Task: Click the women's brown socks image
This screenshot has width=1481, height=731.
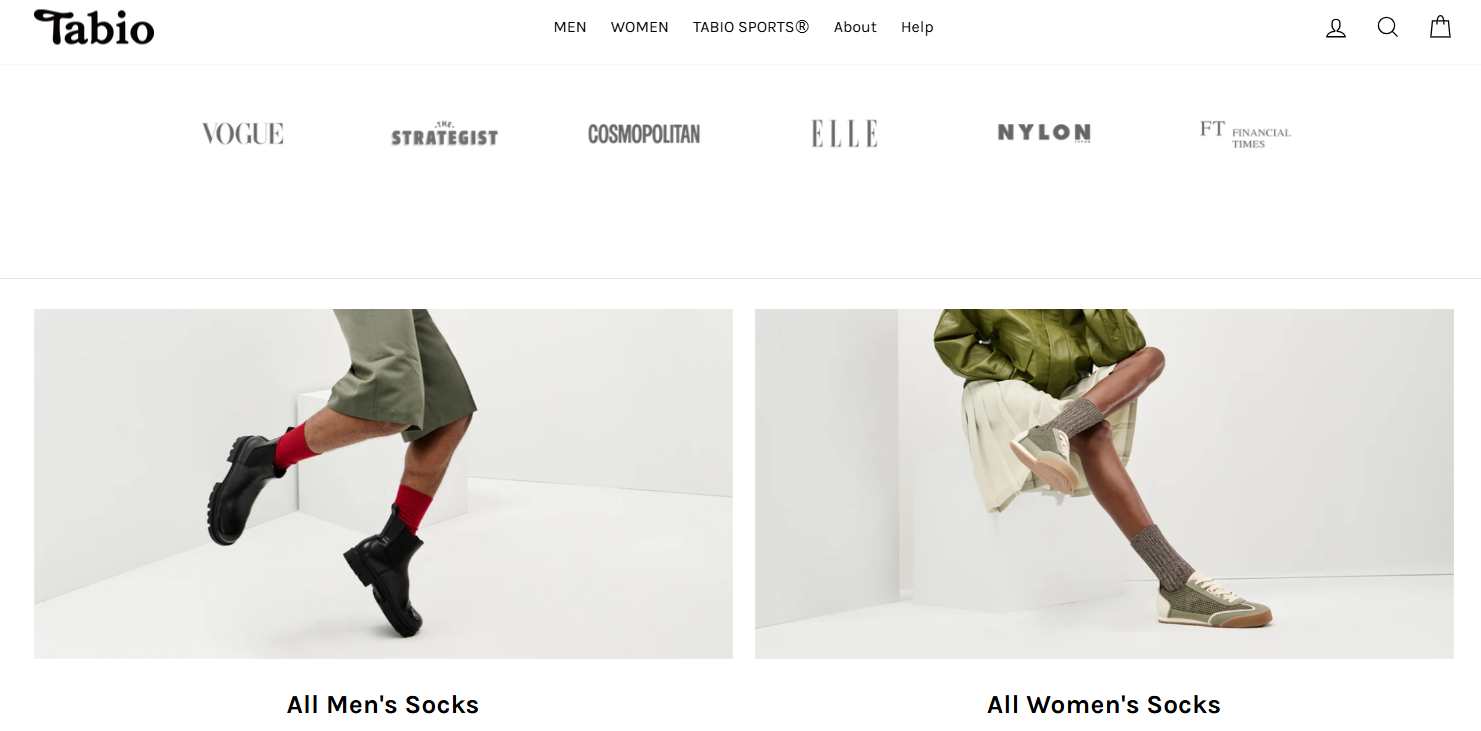Action: click(1104, 484)
